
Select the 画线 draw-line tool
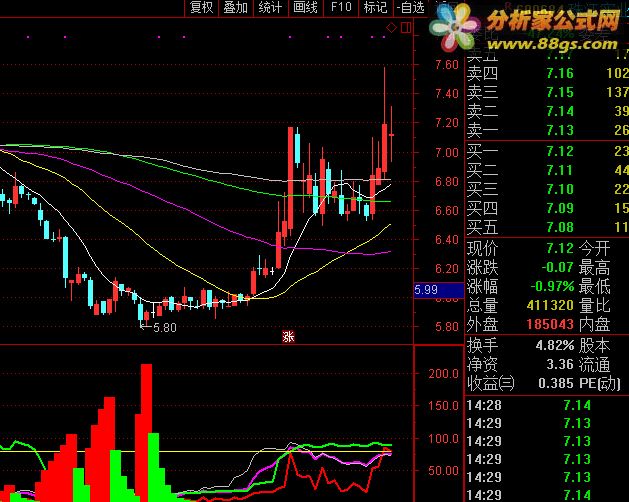click(x=305, y=7)
